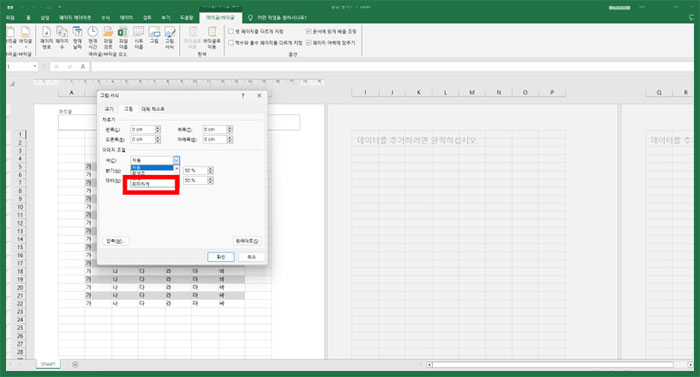Open the Name Box dropdown arrow
Viewport: 700px width, 377px height.
point(35,67)
